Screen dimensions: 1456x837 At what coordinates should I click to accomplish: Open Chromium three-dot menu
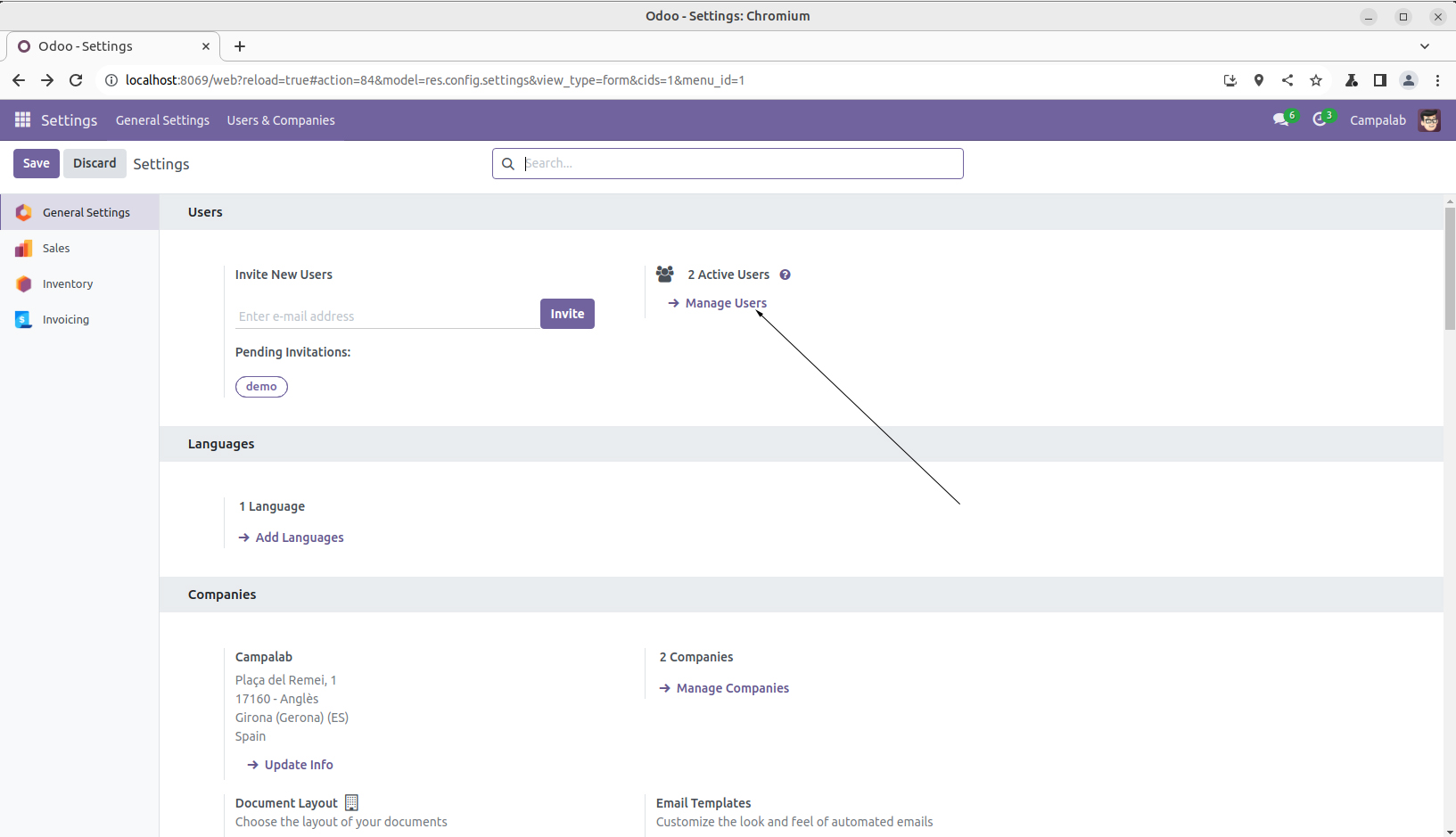(1437, 80)
